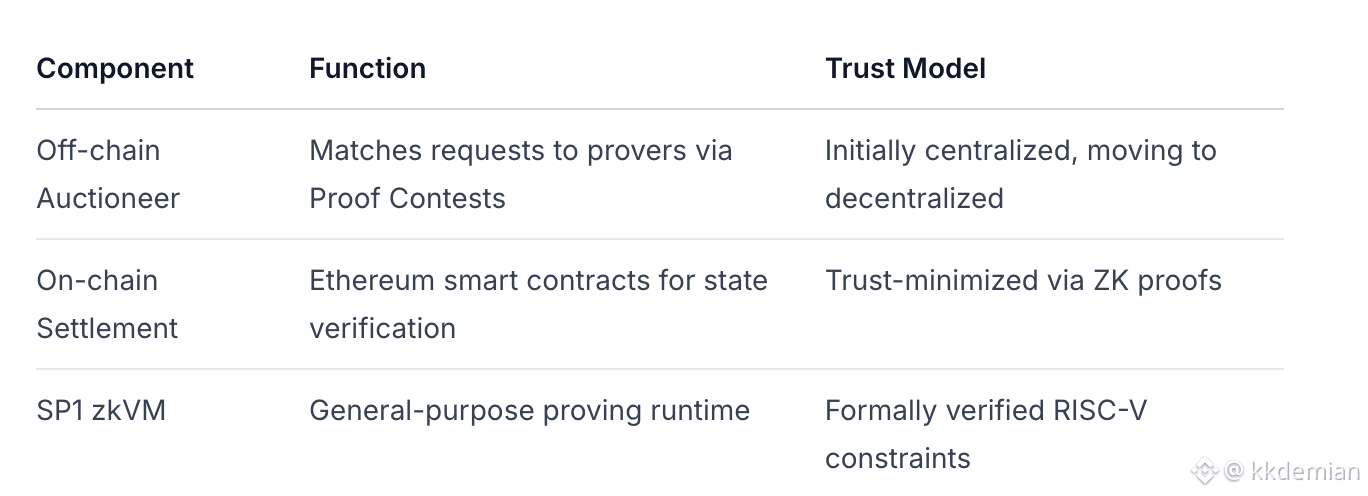Click the @kkdemian watermark username
Viewport: 1368px width, 496px height.
click(1292, 471)
